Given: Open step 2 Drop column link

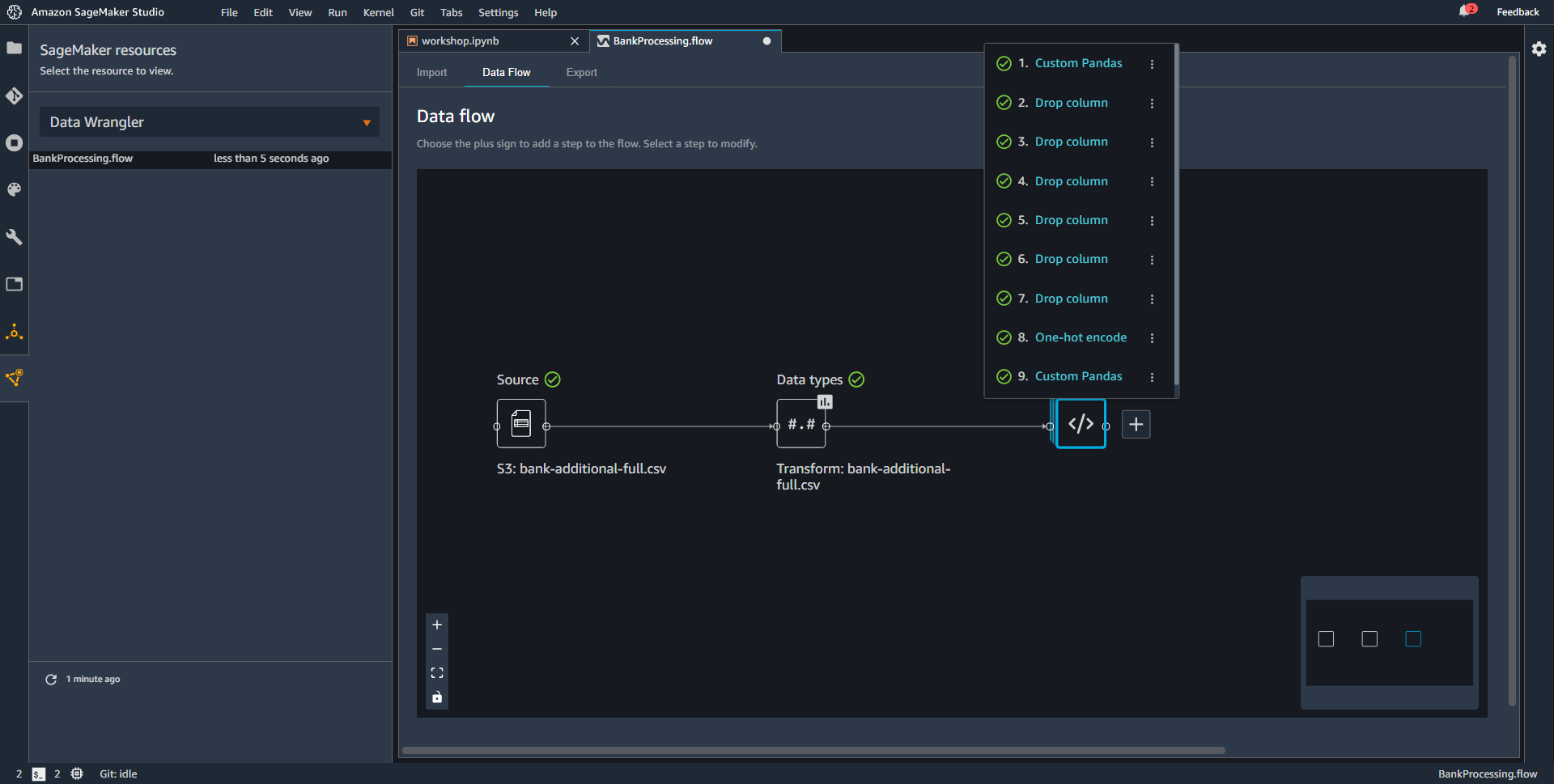Looking at the screenshot, I should [x=1072, y=103].
